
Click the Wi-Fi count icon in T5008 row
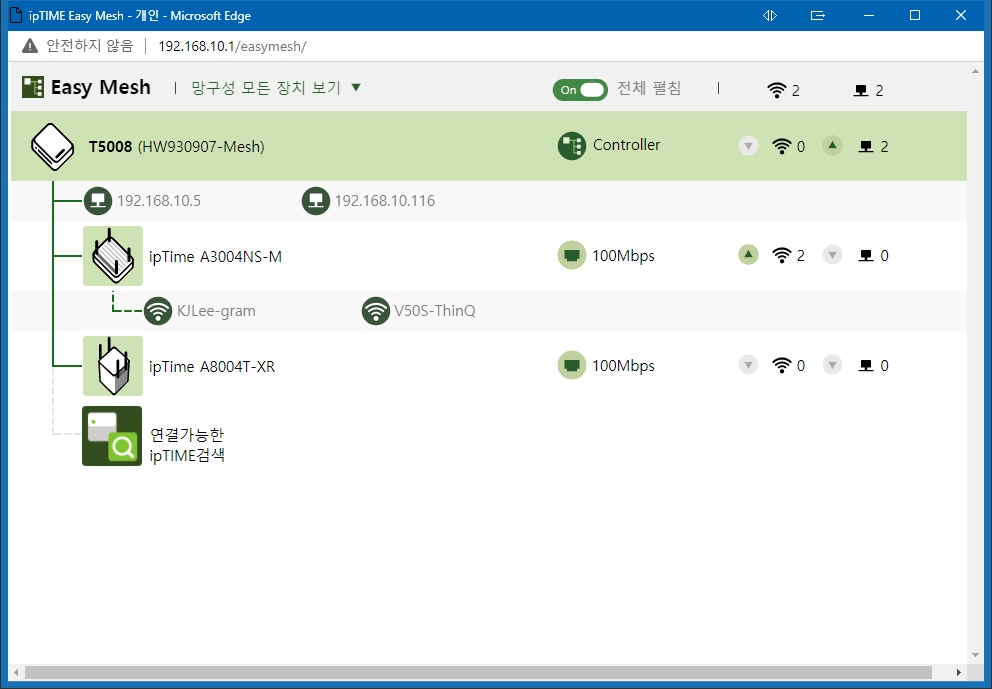(782, 147)
